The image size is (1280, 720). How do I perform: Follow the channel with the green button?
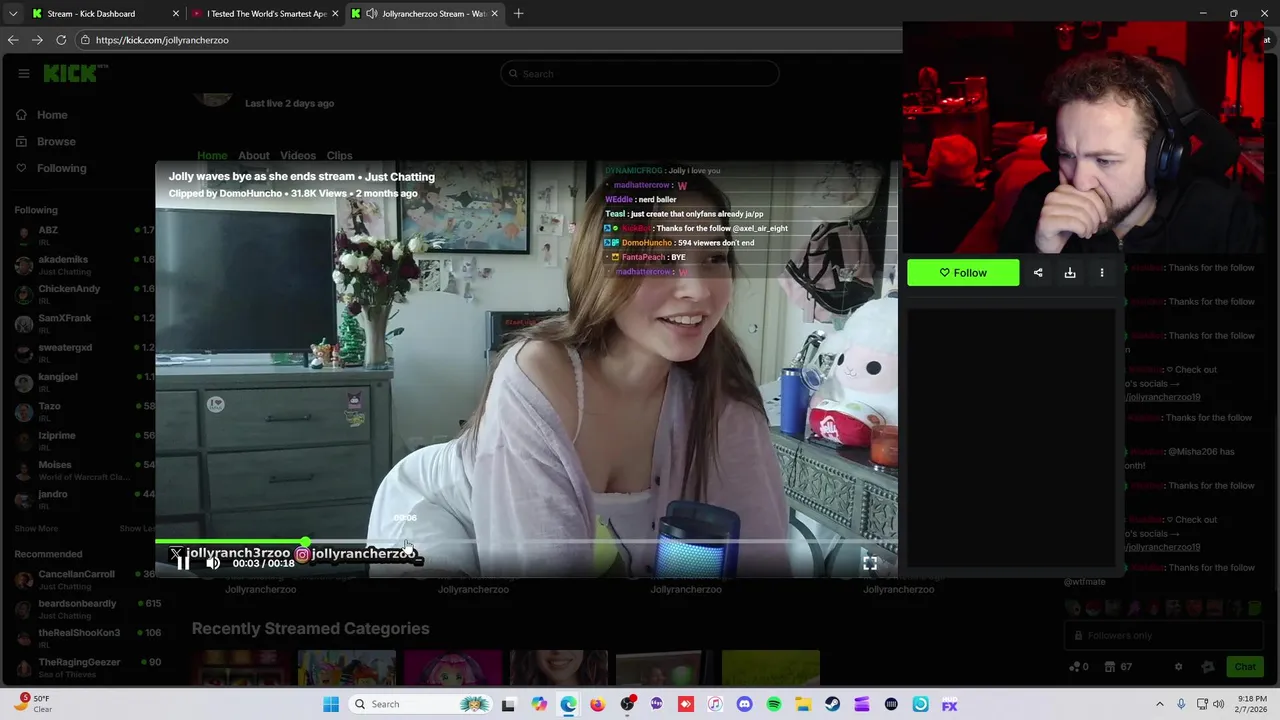point(963,273)
